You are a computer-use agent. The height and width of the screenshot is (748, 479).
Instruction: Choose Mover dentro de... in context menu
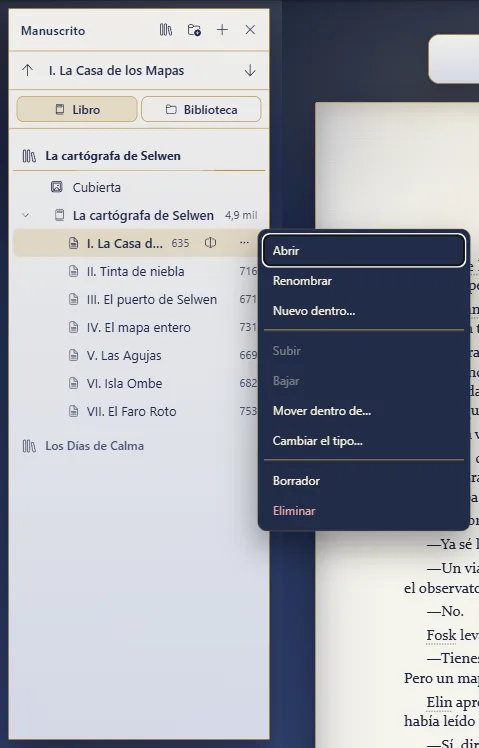coord(364,411)
